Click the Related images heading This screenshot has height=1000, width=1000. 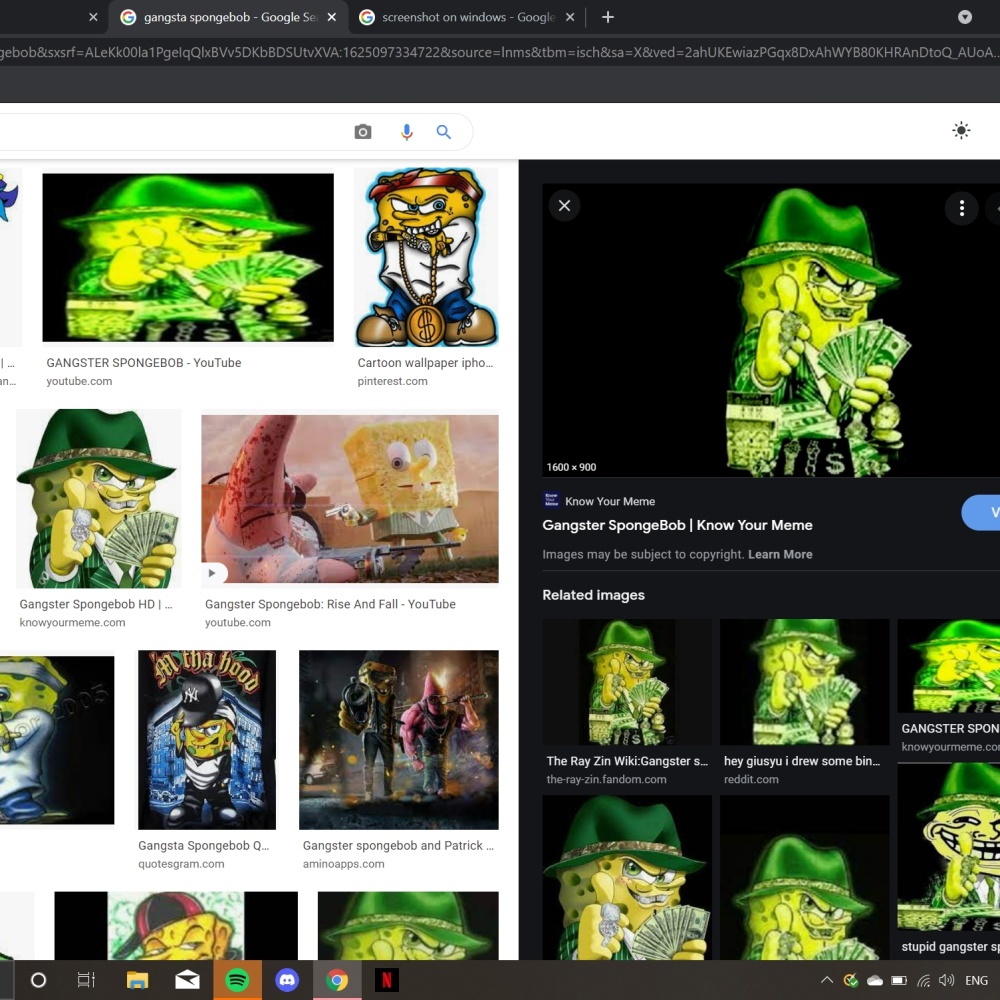pos(593,595)
